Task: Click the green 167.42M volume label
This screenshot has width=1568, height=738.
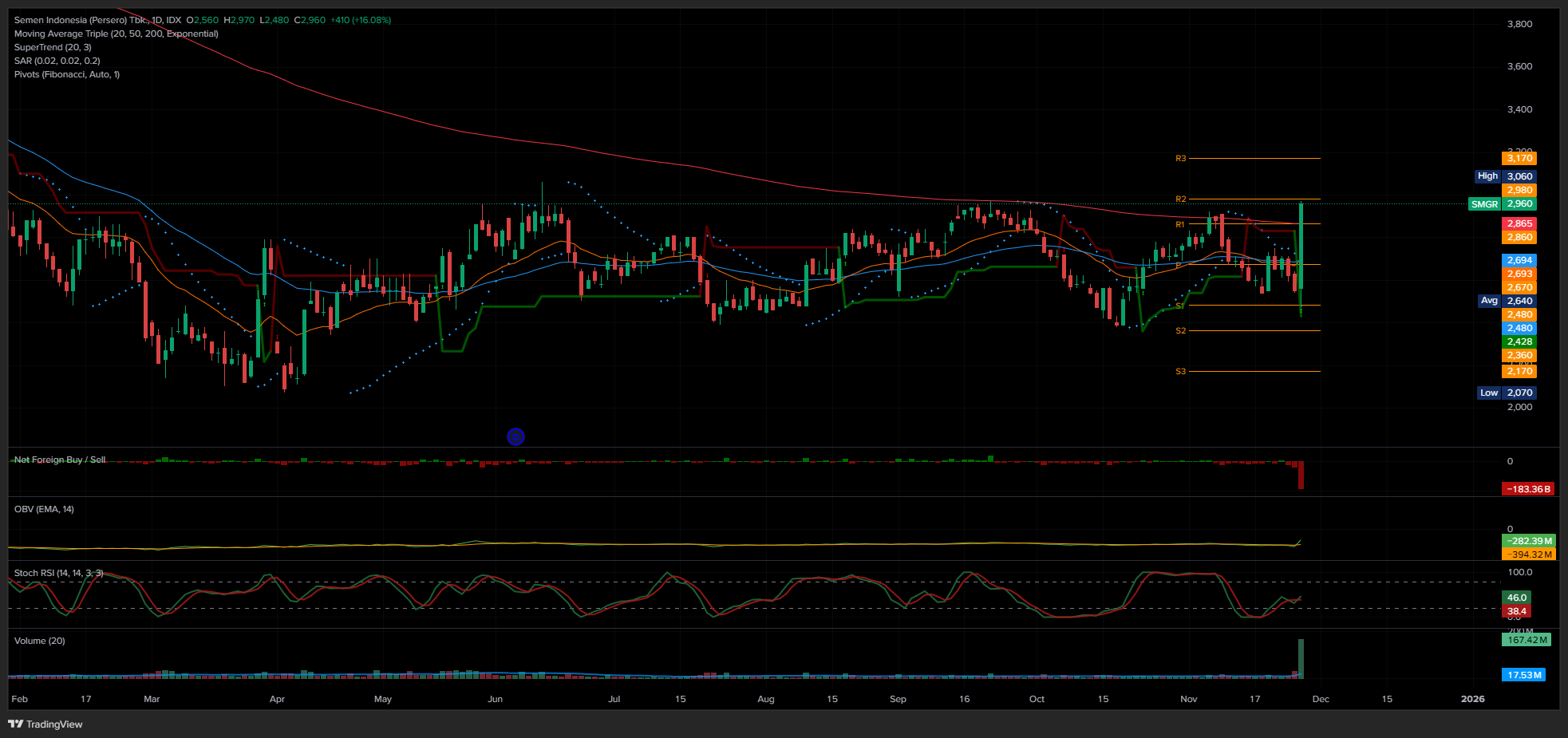Action: pos(1527,640)
